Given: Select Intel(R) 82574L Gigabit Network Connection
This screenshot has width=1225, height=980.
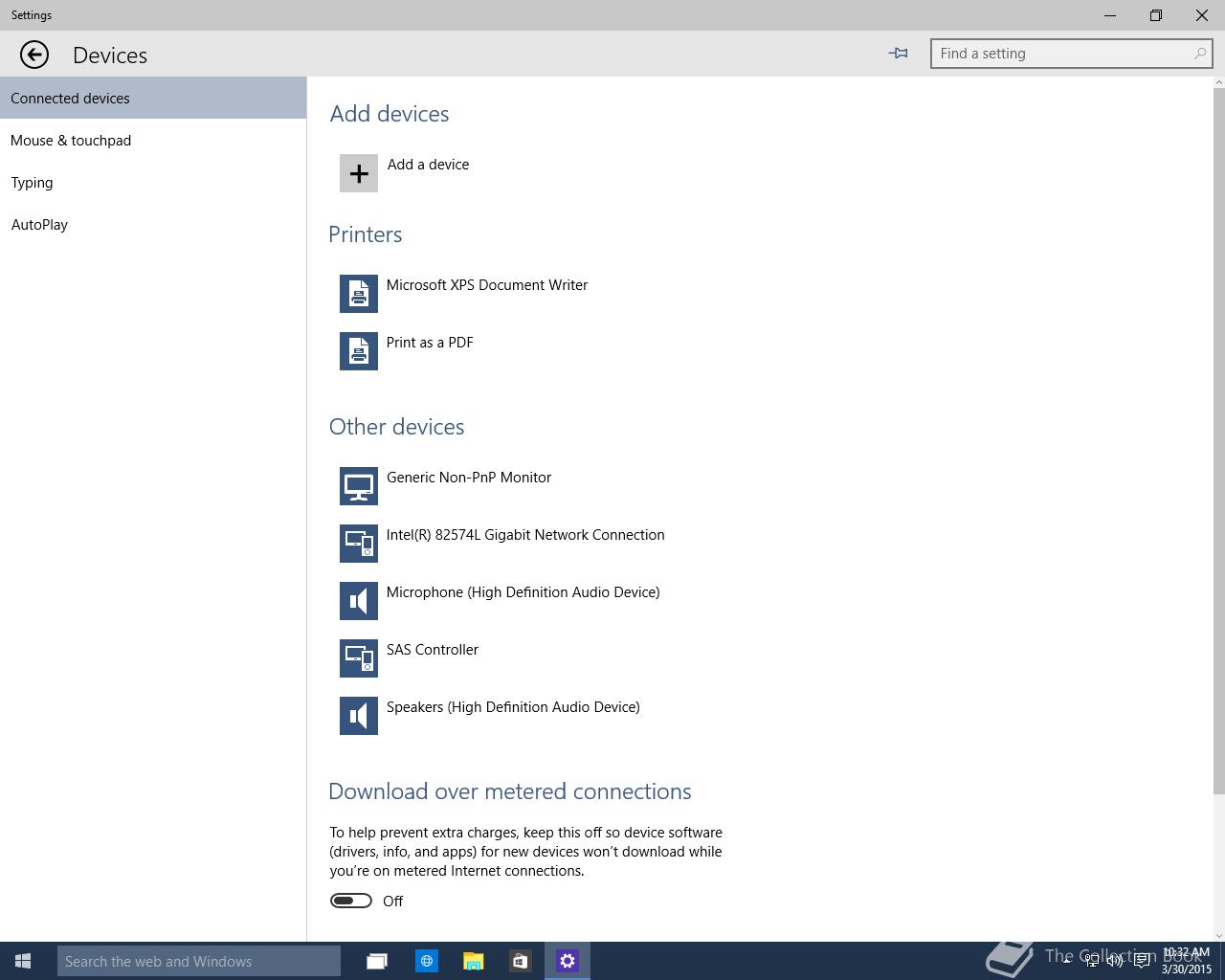Looking at the screenshot, I should pos(525,535).
